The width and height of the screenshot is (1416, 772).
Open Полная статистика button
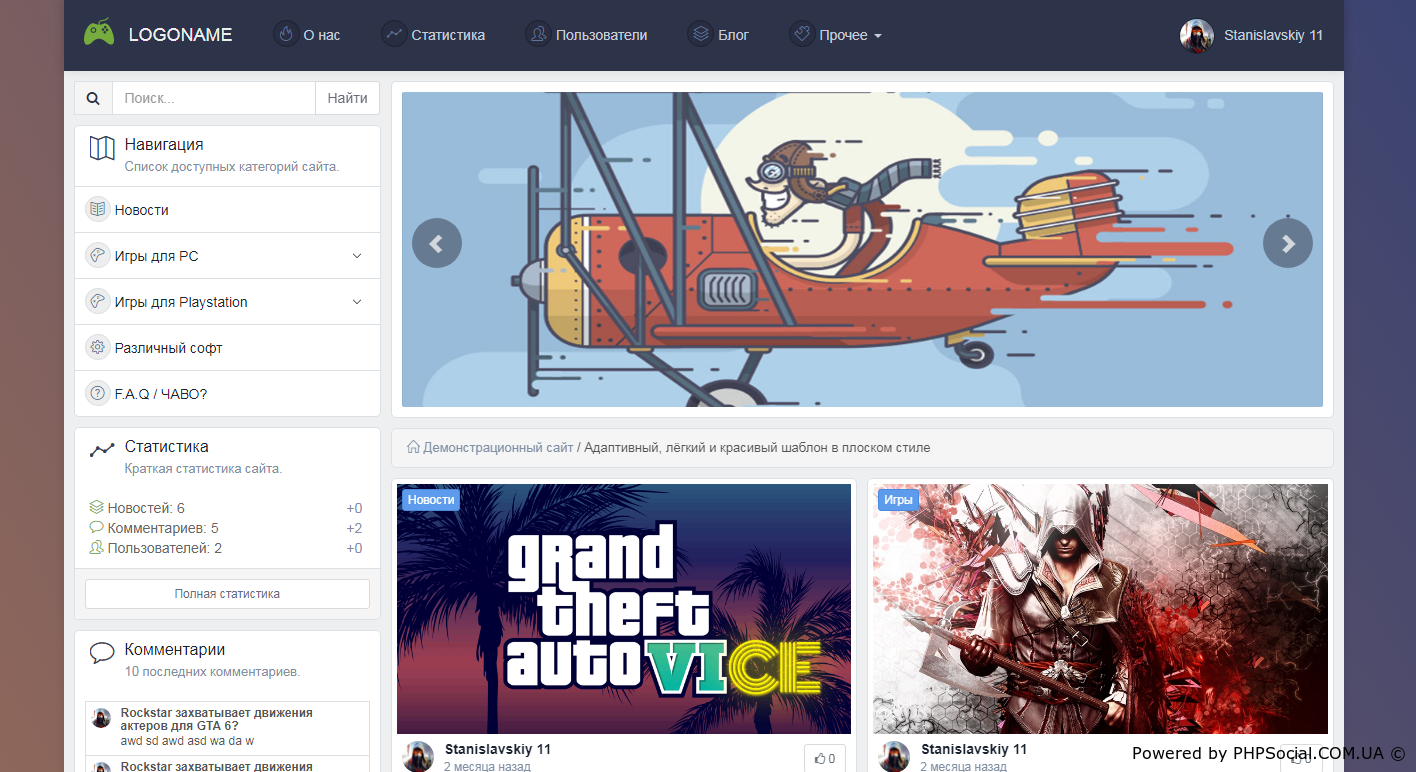click(x=227, y=594)
